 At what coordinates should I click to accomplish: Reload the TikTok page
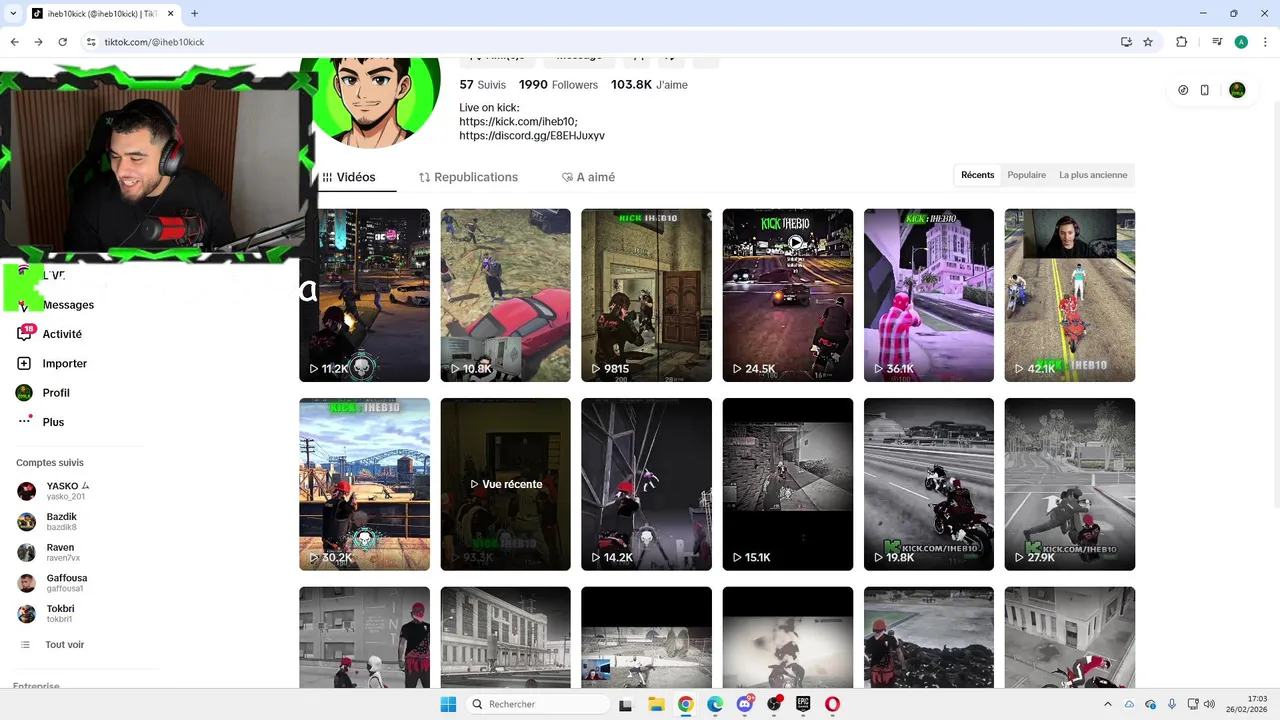coord(62,42)
